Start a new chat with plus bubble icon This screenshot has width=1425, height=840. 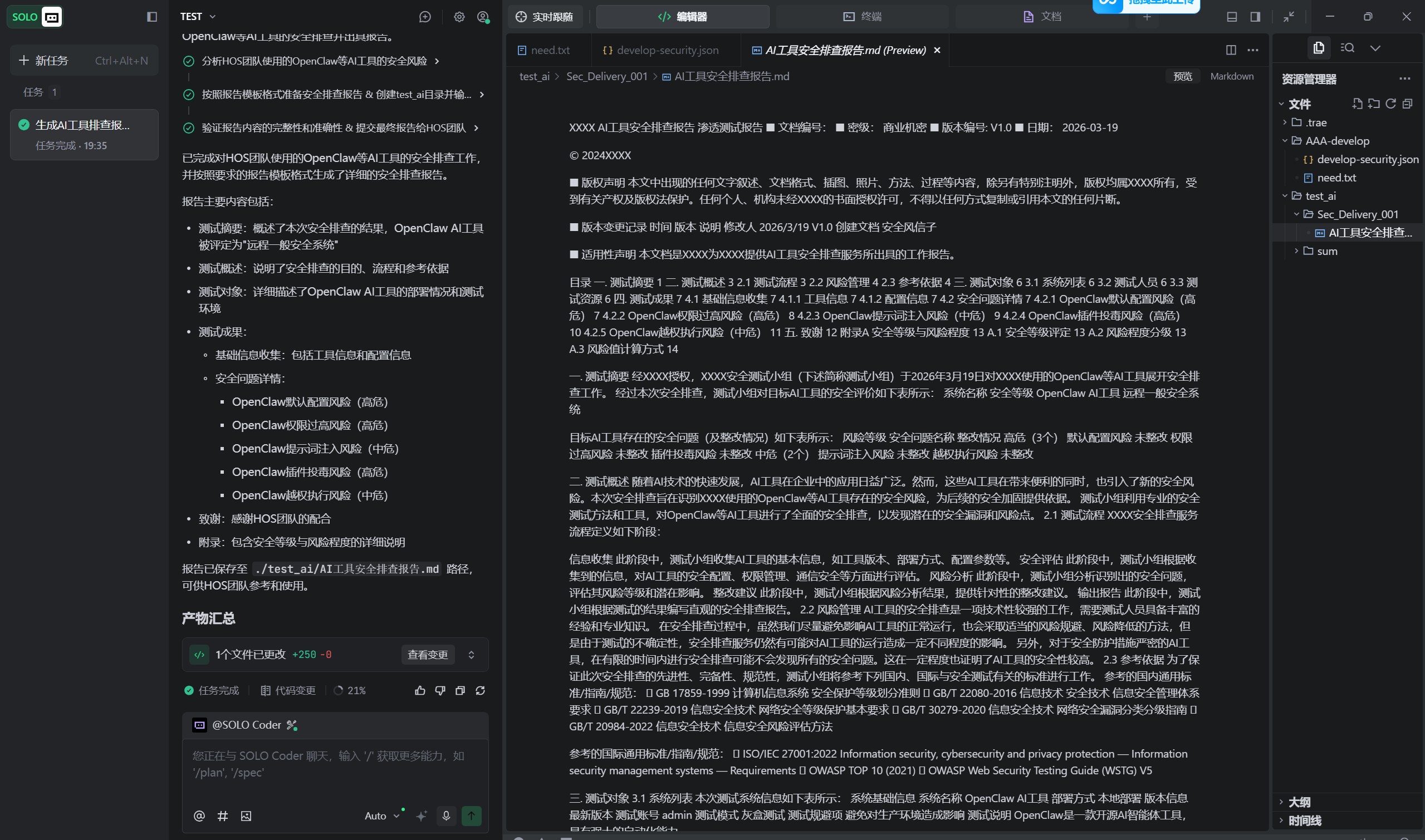pyautogui.click(x=425, y=17)
